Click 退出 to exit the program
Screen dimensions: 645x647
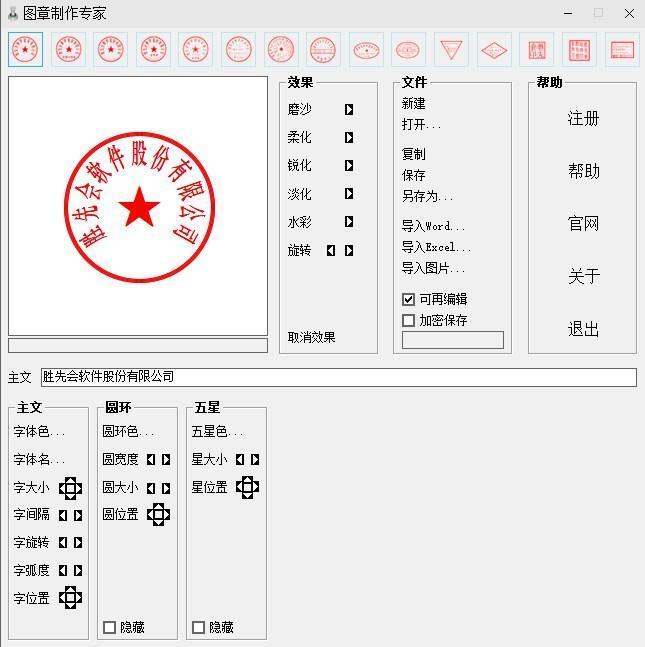pyautogui.click(x=583, y=329)
